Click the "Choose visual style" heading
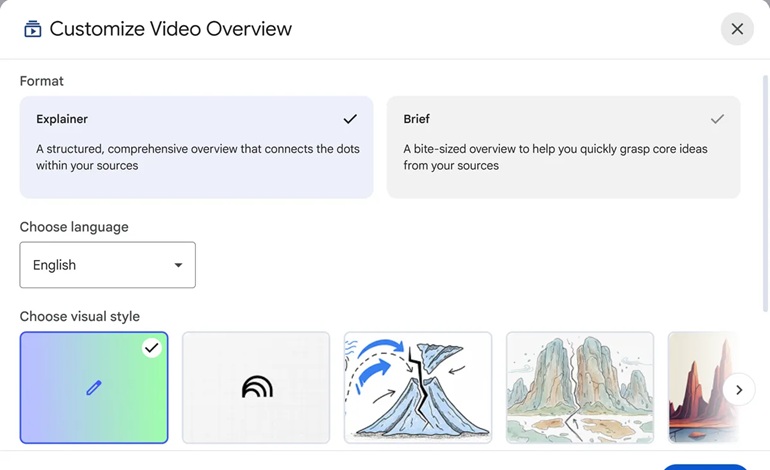 [80, 317]
